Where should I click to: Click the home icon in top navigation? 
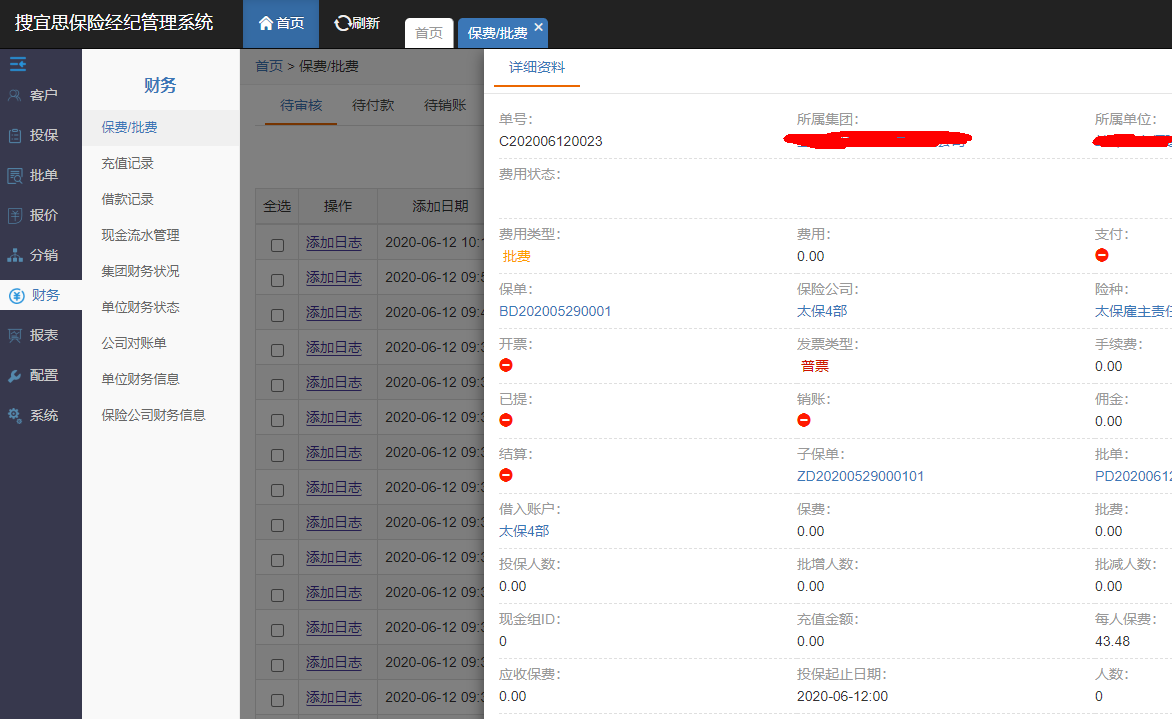tap(265, 23)
